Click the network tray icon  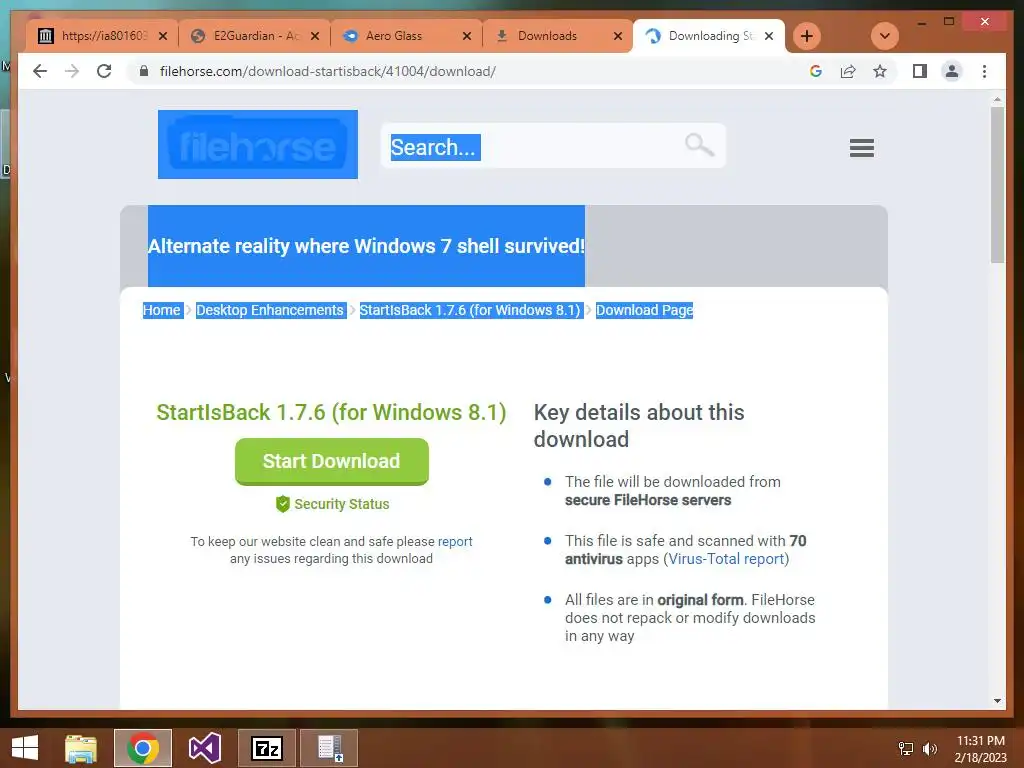[x=905, y=748]
